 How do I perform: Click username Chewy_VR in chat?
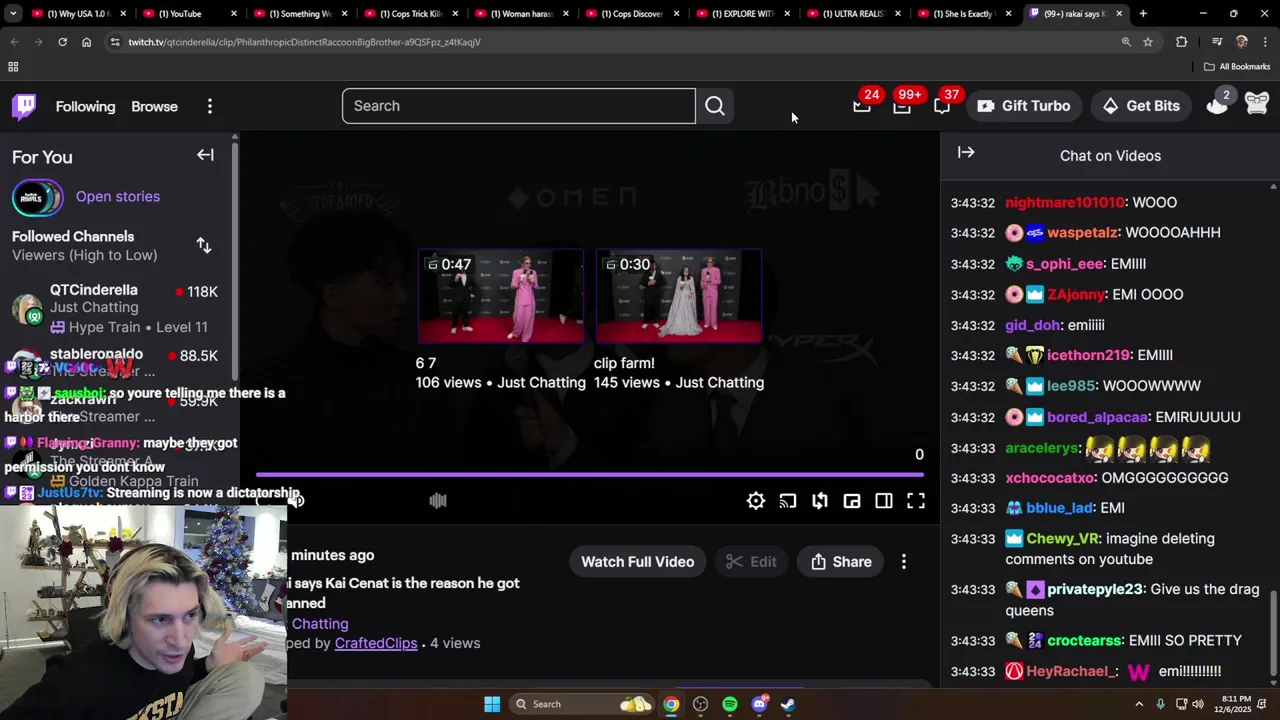(x=1062, y=539)
